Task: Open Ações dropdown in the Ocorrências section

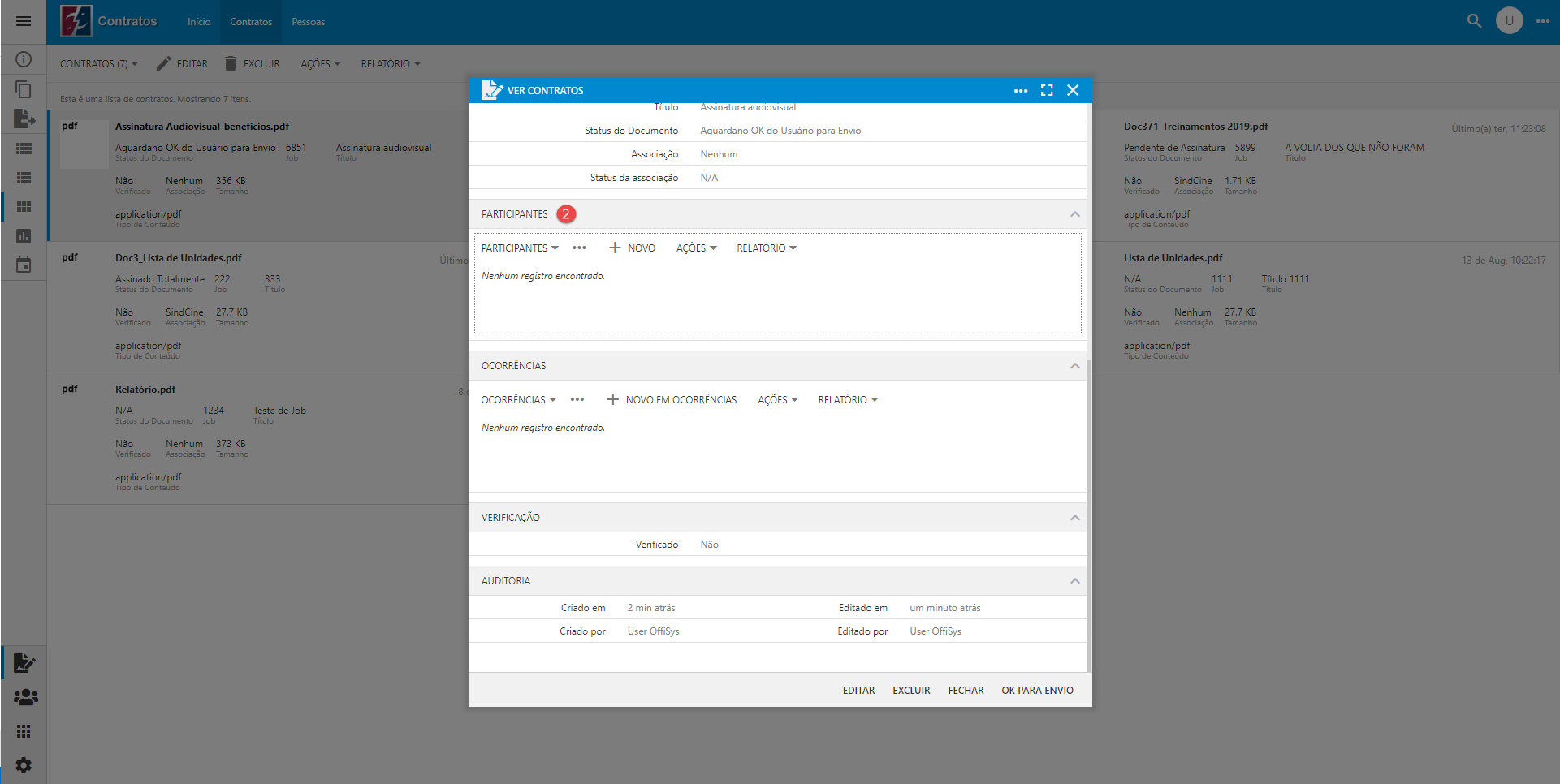Action: (x=778, y=399)
